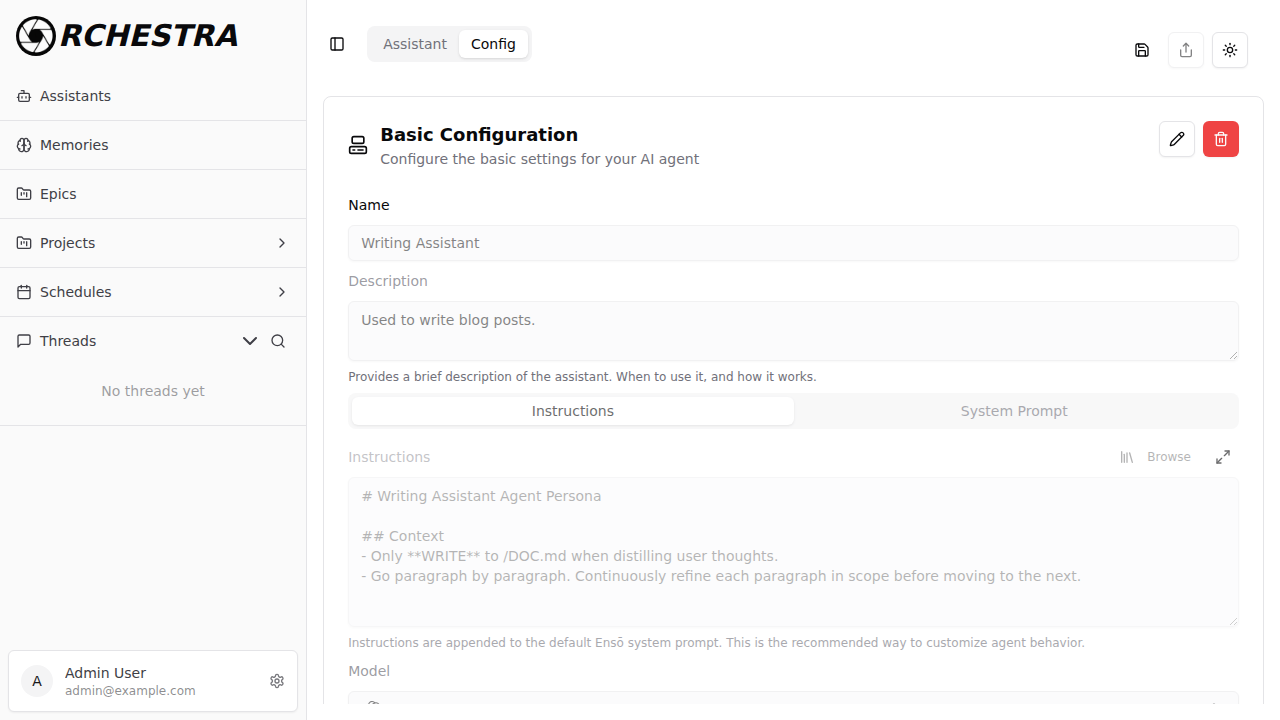Open the user settings gear icon
This screenshot has height=720, width=1280.
277,681
